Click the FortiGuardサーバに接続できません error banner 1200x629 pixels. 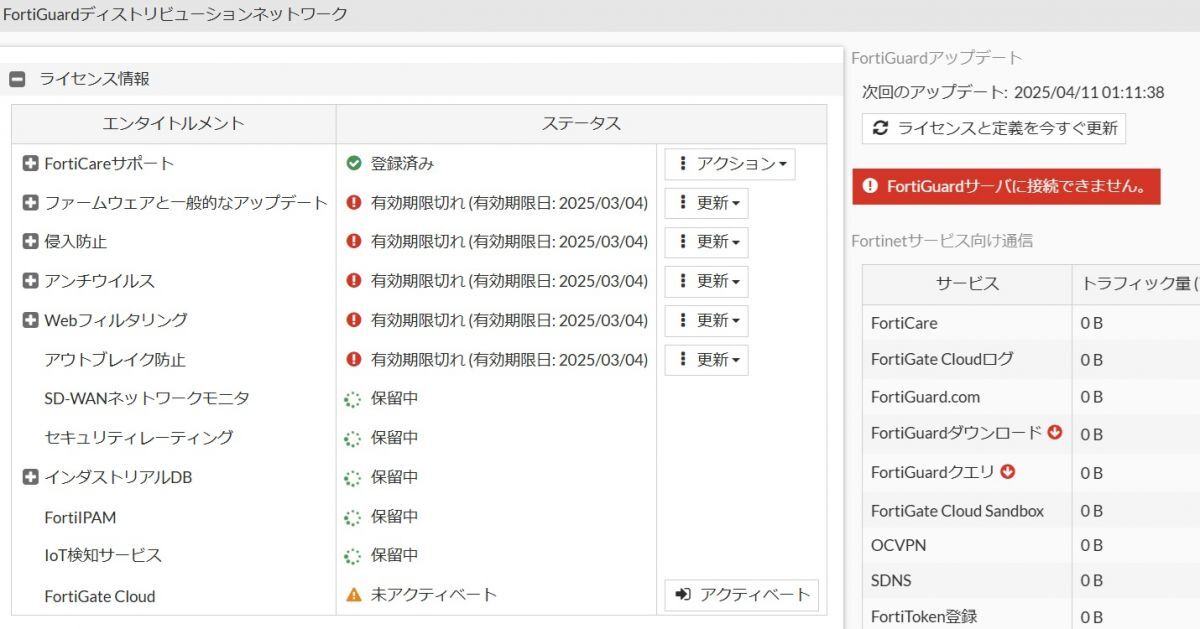tap(1006, 186)
